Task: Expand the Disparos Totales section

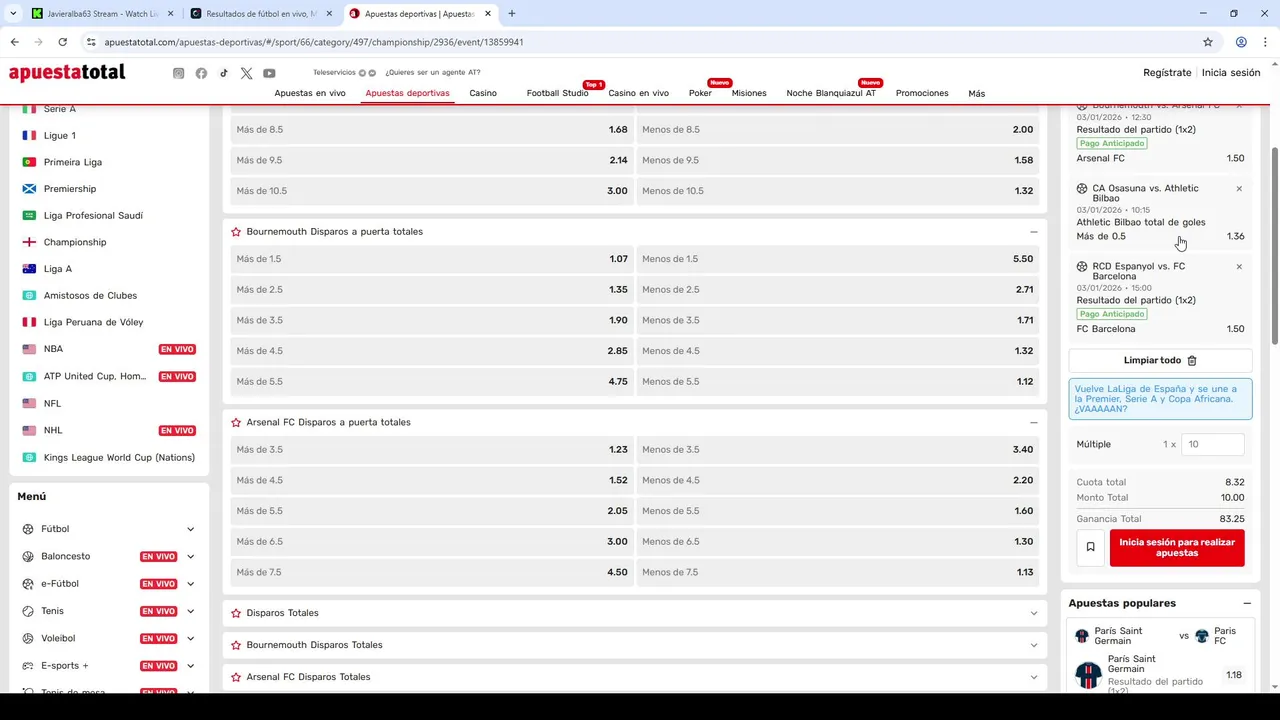Action: click(x=1034, y=613)
